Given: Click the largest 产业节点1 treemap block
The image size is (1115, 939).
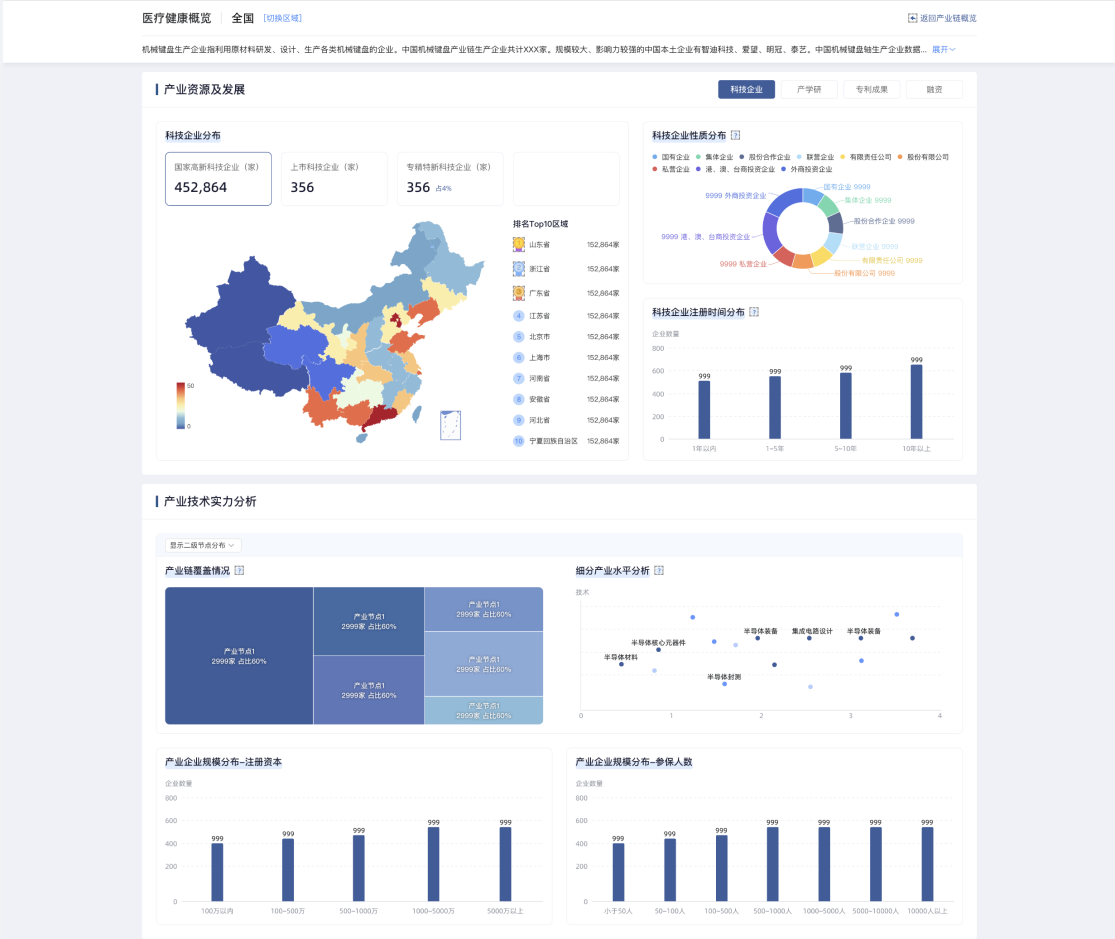Looking at the screenshot, I should pos(239,656).
